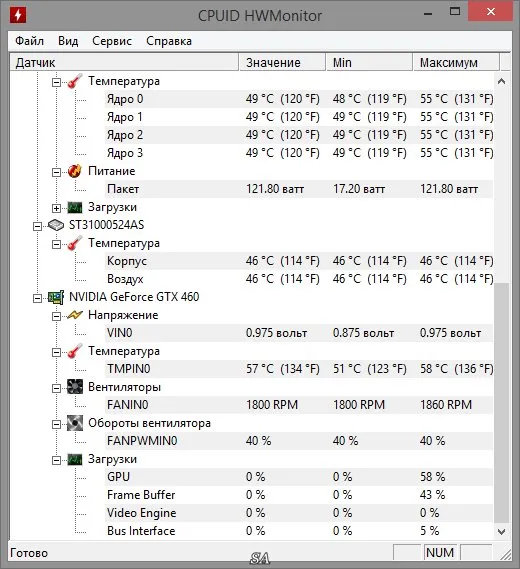Click the thermometer icon under NVIDIA GeForce GTX 460
The height and width of the screenshot is (569, 520).
pos(75,351)
